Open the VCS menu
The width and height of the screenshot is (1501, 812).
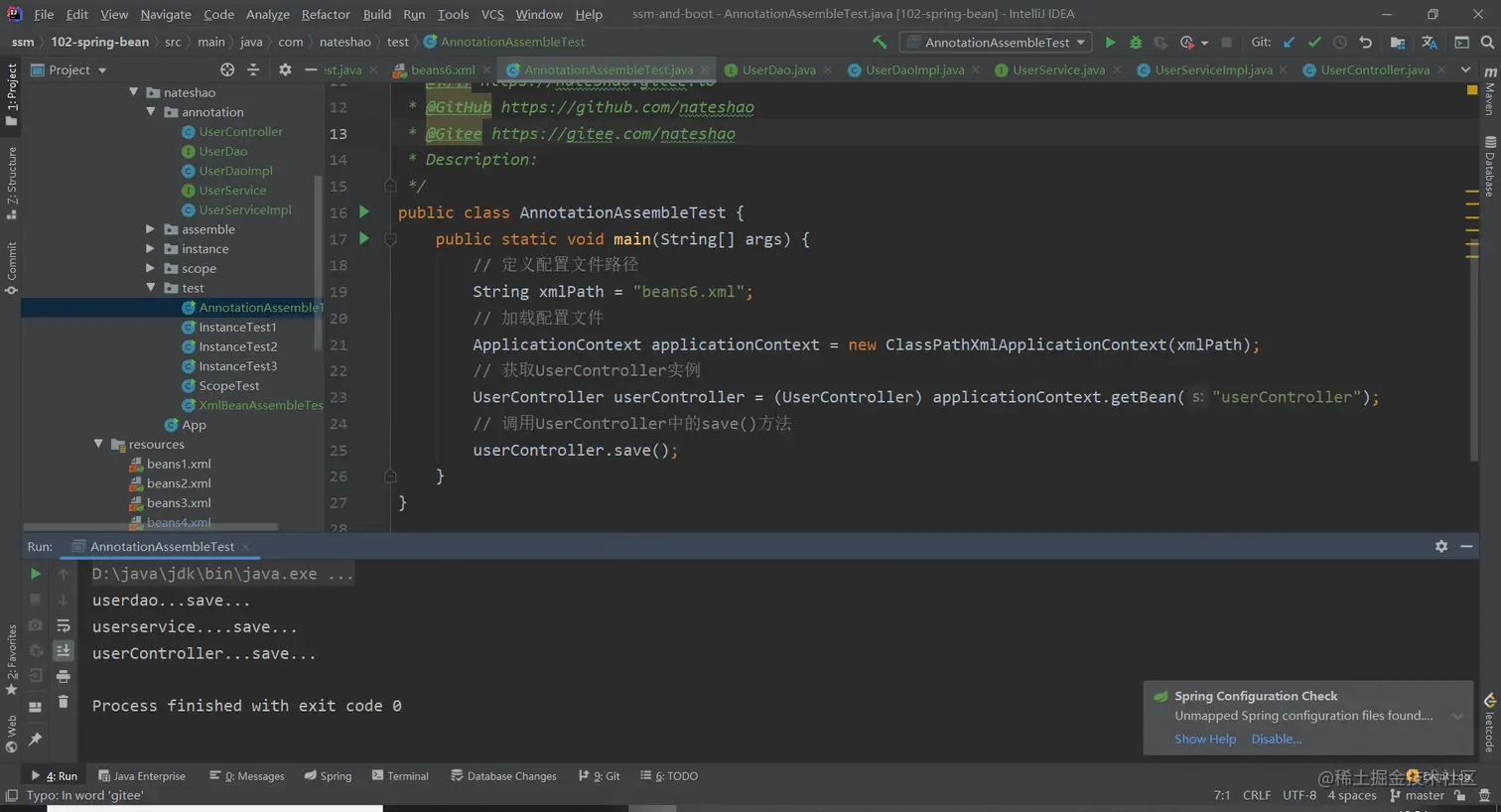492,14
